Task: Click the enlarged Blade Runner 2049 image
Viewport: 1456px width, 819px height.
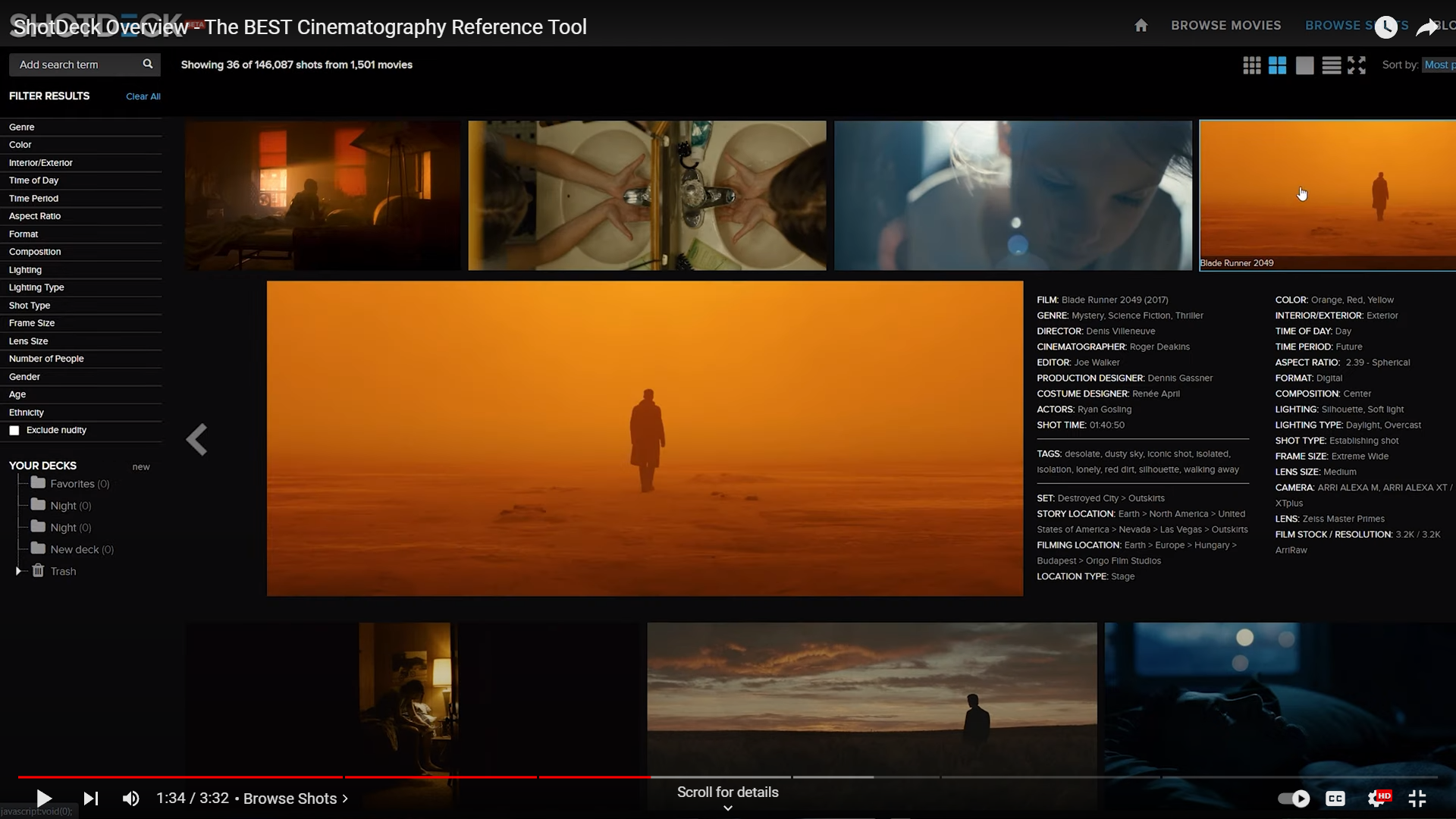Action: point(645,438)
